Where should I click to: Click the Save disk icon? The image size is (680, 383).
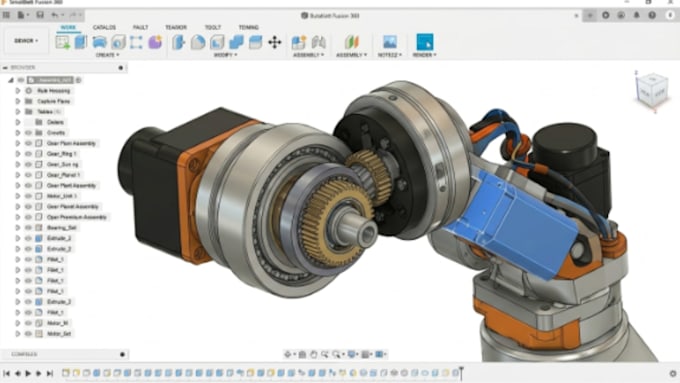coord(40,15)
